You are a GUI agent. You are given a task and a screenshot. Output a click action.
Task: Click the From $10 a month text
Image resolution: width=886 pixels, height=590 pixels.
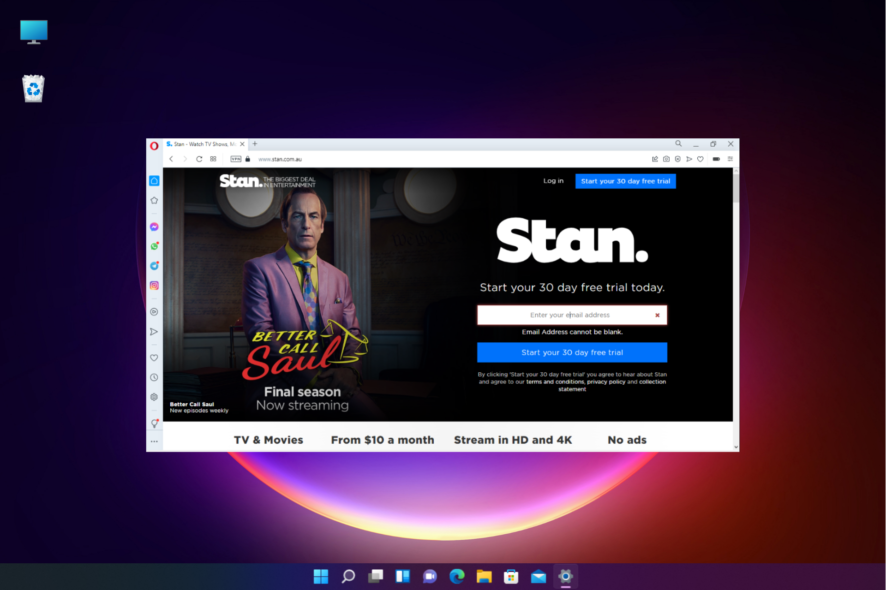[x=383, y=440]
